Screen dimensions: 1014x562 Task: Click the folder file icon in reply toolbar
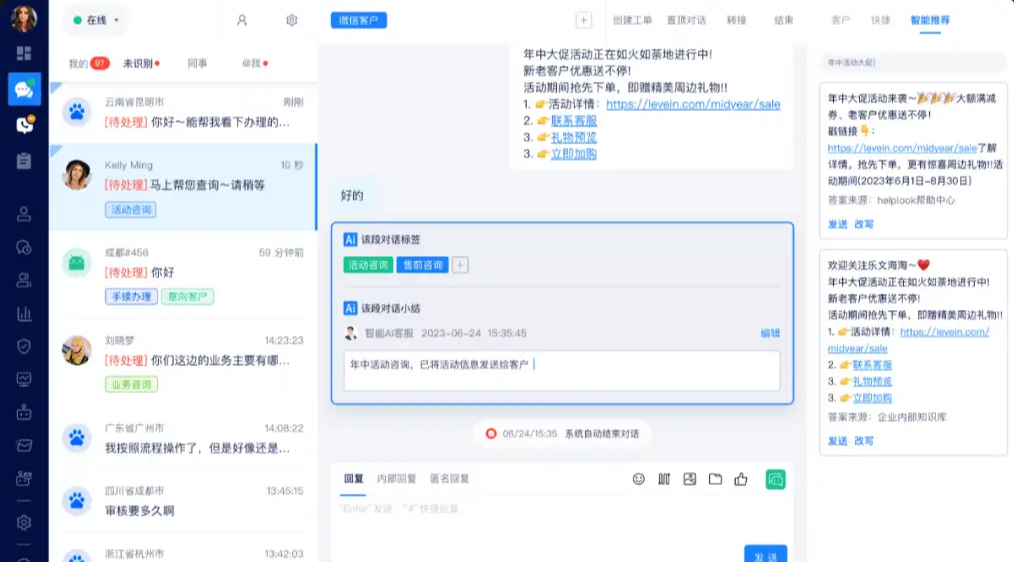[x=715, y=479]
